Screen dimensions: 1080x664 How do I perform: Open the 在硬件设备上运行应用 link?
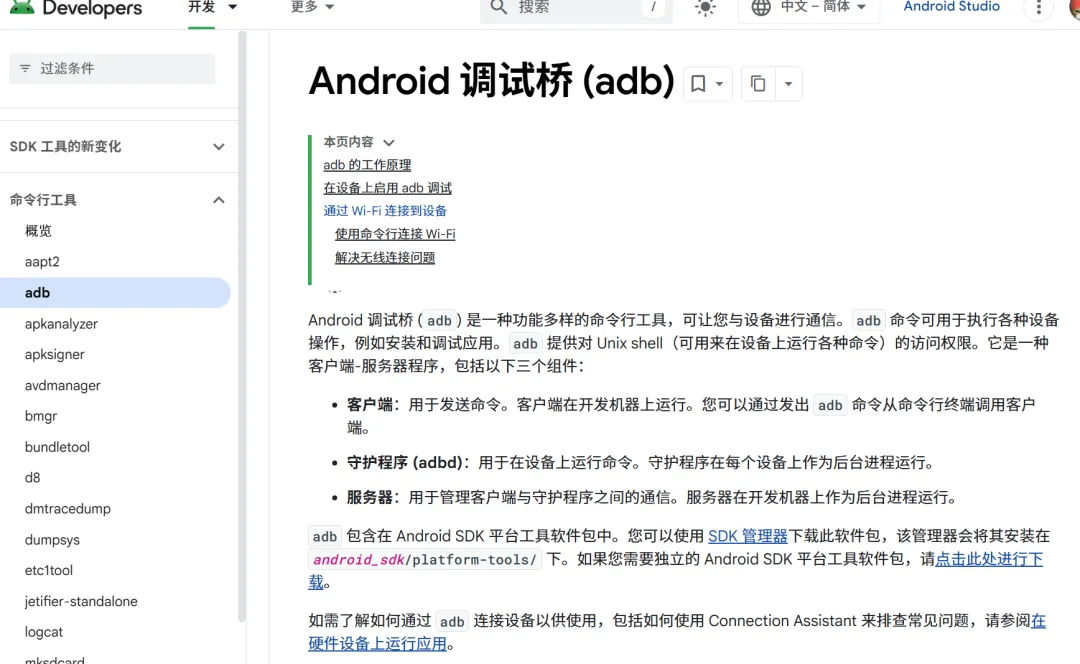coord(377,644)
